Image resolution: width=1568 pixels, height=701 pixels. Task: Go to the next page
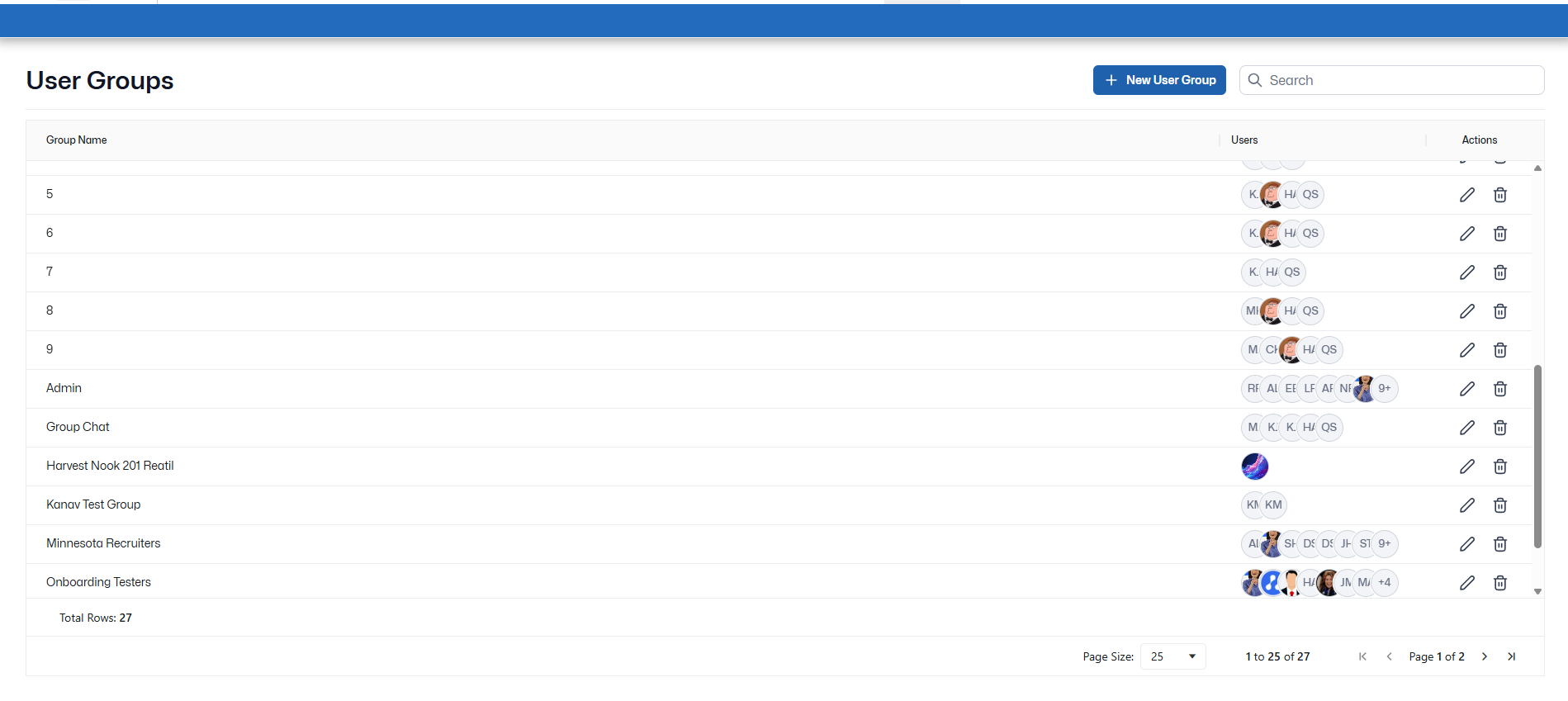tap(1485, 656)
